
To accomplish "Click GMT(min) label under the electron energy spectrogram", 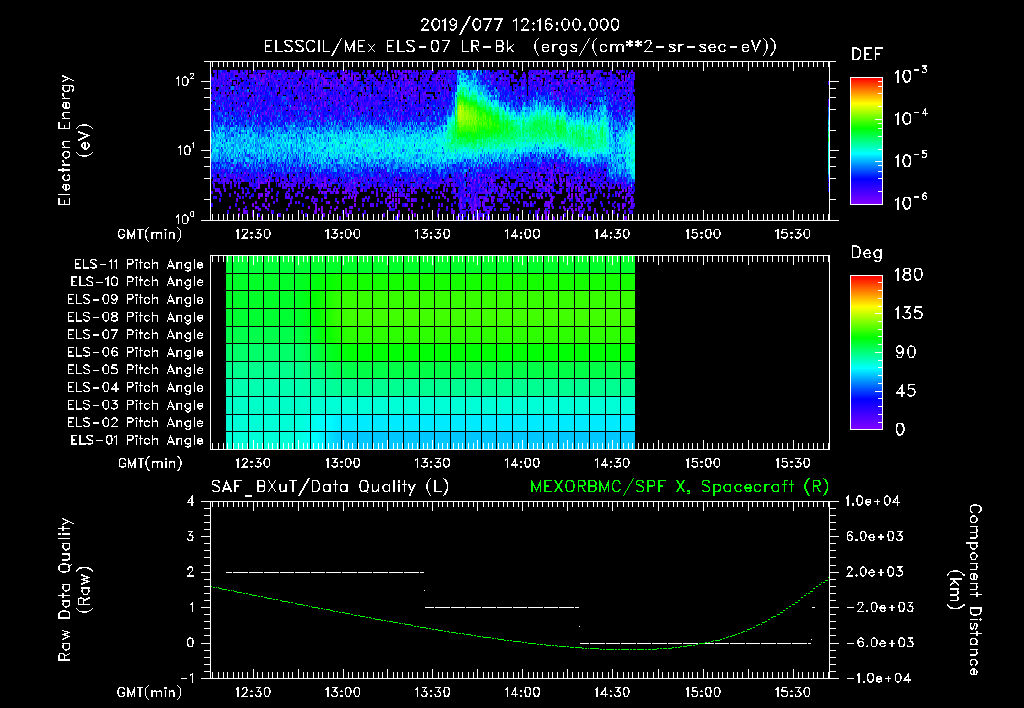I will click(x=150, y=234).
